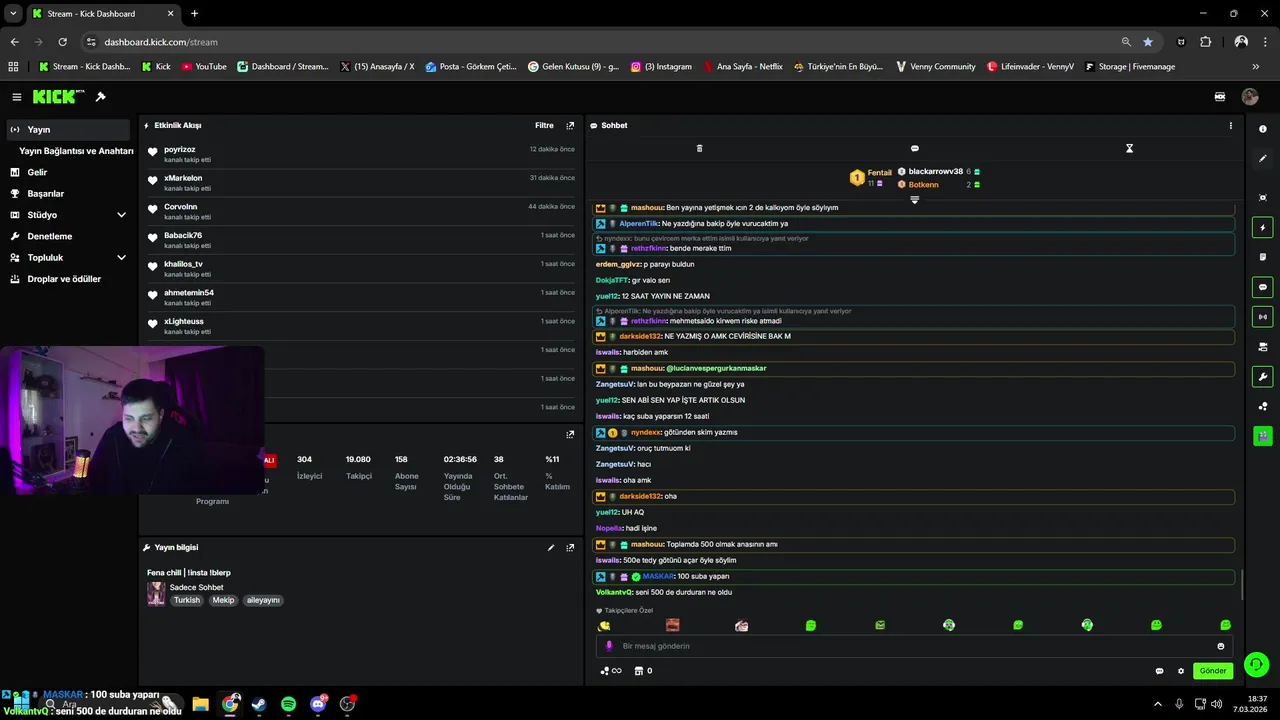The width and height of the screenshot is (1280, 720).
Task: Click the message input field Bir mesaj gönderin
Action: coord(912,646)
